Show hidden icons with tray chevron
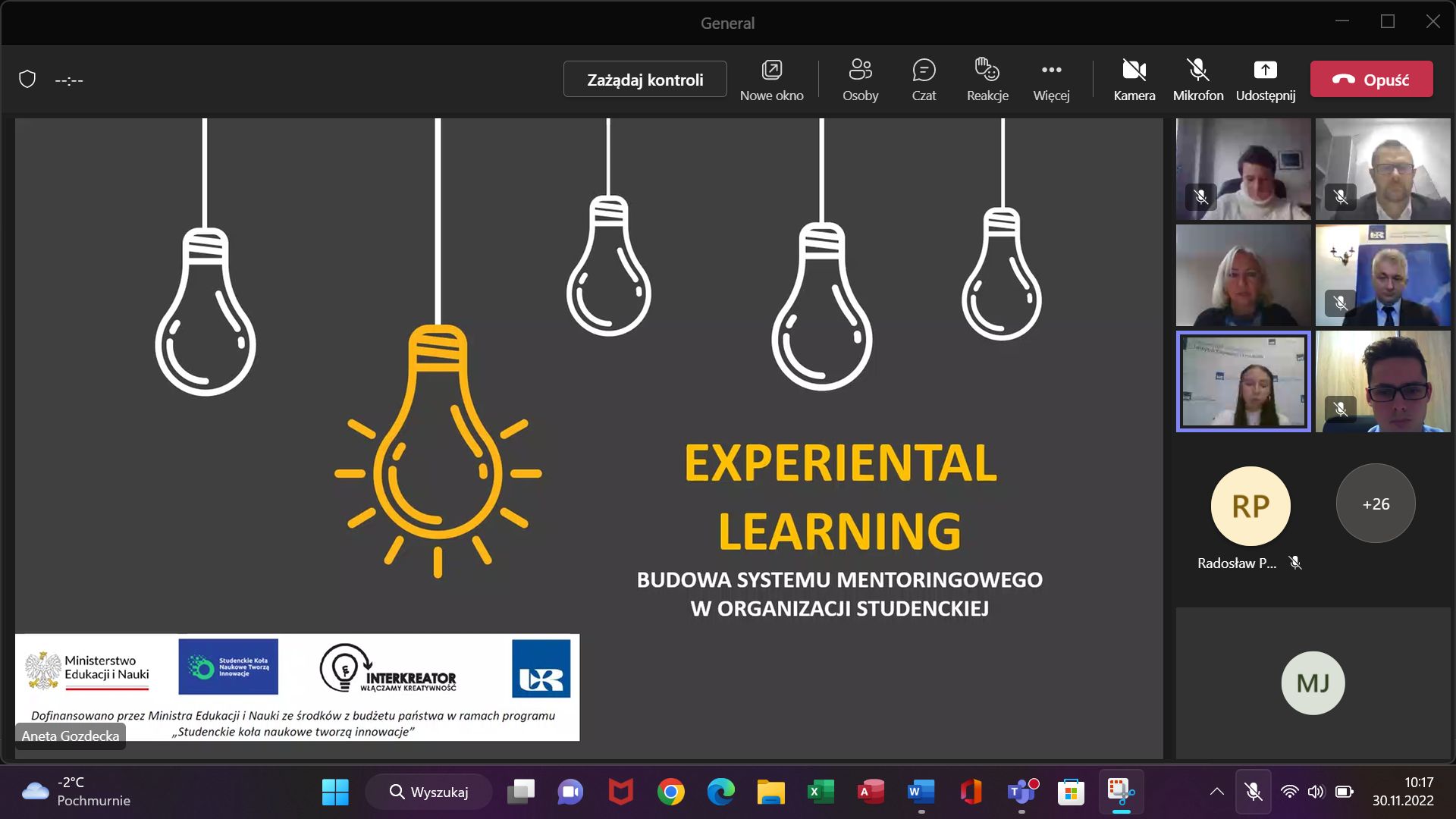The height and width of the screenshot is (819, 1456). [1216, 792]
